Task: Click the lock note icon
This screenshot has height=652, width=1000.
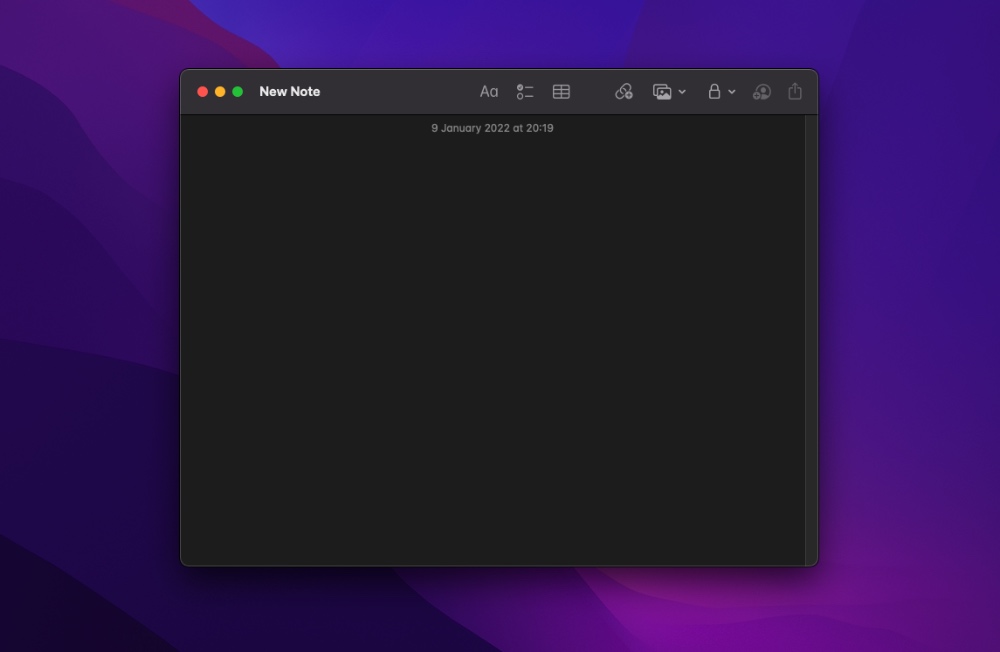Action: [x=714, y=92]
